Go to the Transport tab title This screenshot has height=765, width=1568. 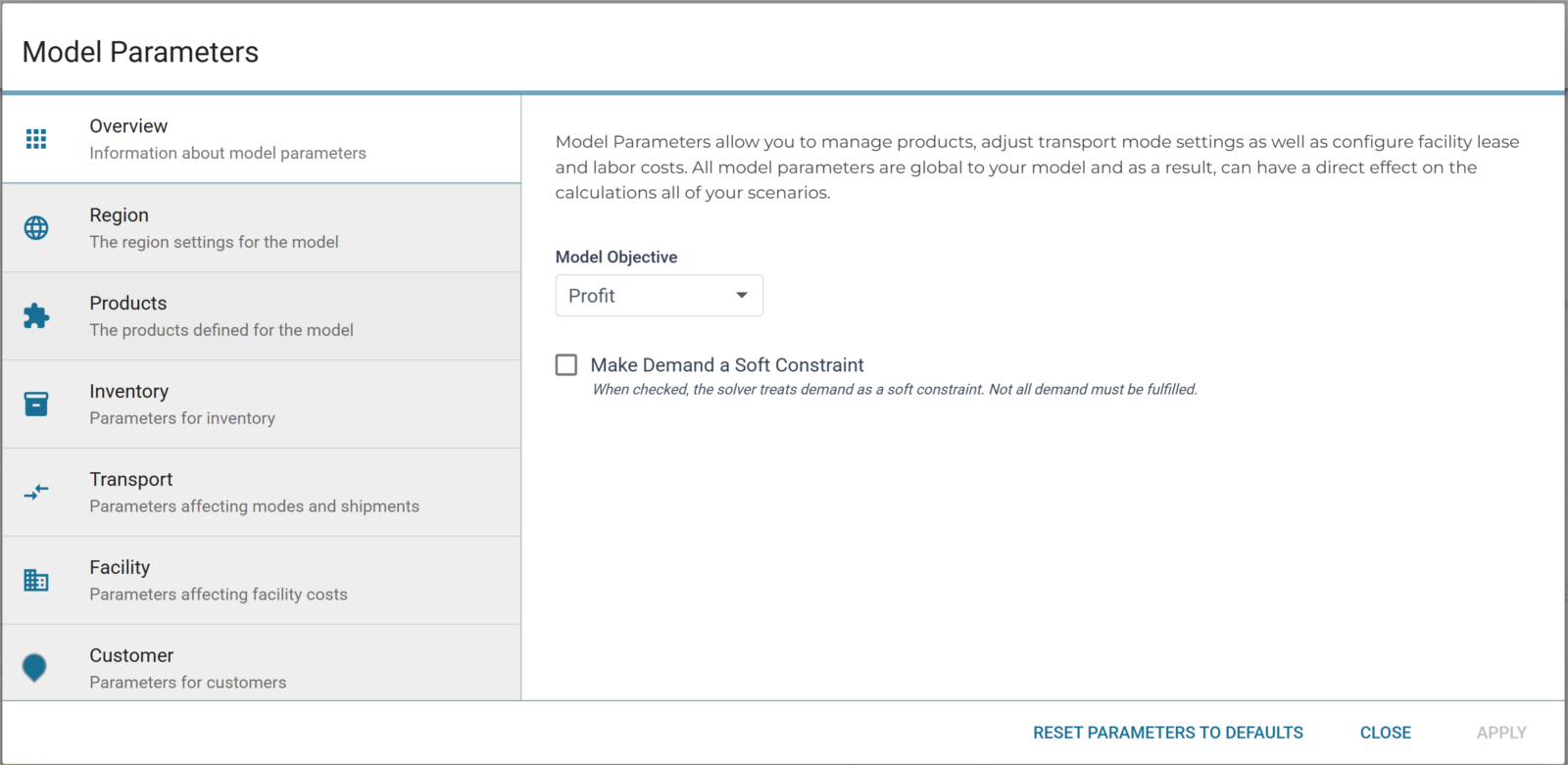[x=130, y=480]
